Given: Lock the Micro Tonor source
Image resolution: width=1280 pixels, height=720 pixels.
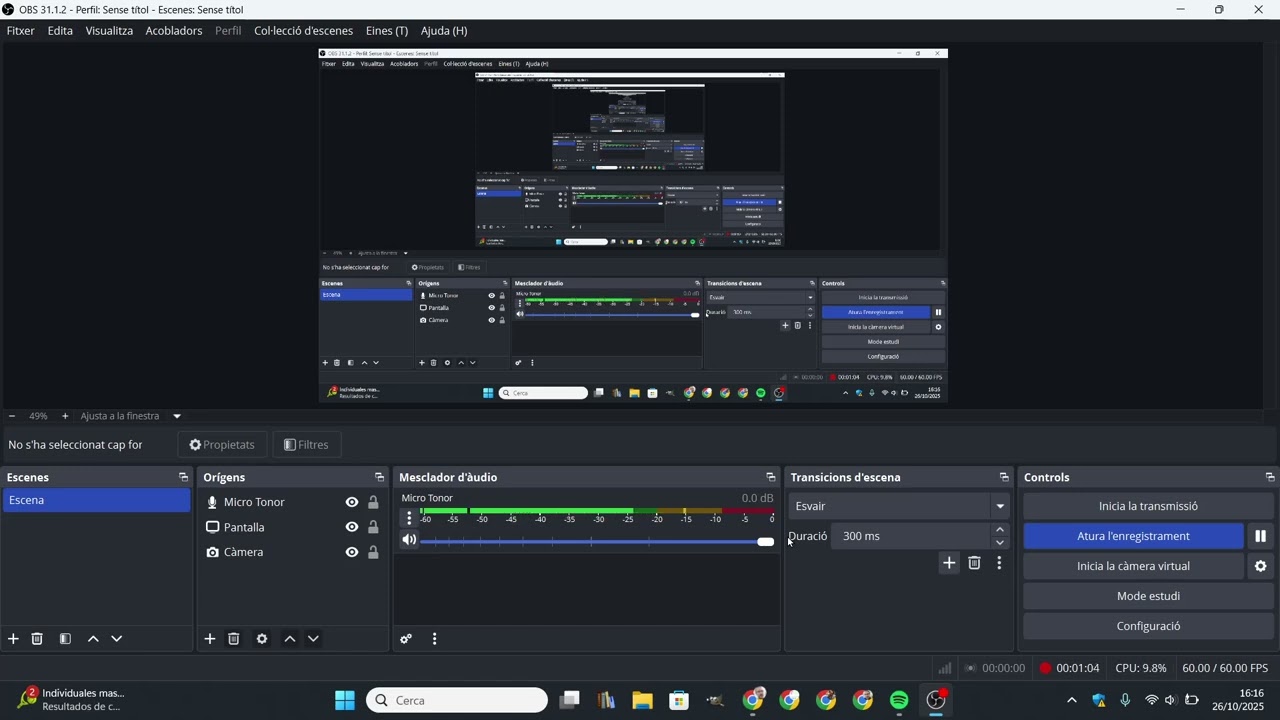Looking at the screenshot, I should [x=373, y=502].
